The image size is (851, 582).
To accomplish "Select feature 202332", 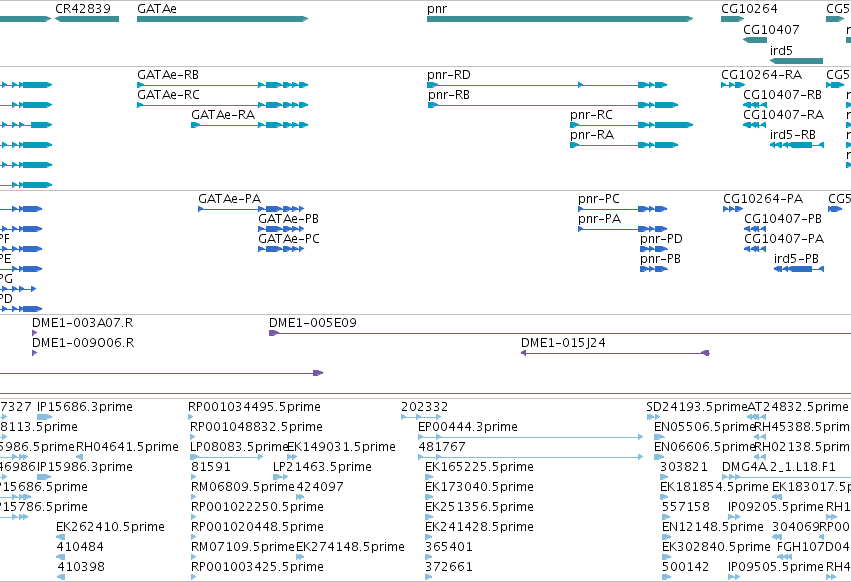I will (424, 407).
